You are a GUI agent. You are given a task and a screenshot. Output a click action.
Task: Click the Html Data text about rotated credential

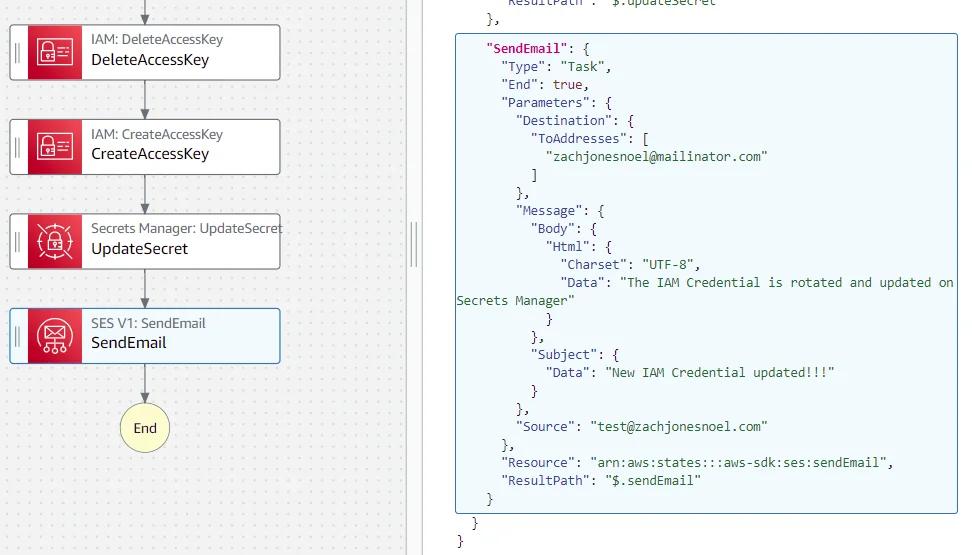coord(787,282)
